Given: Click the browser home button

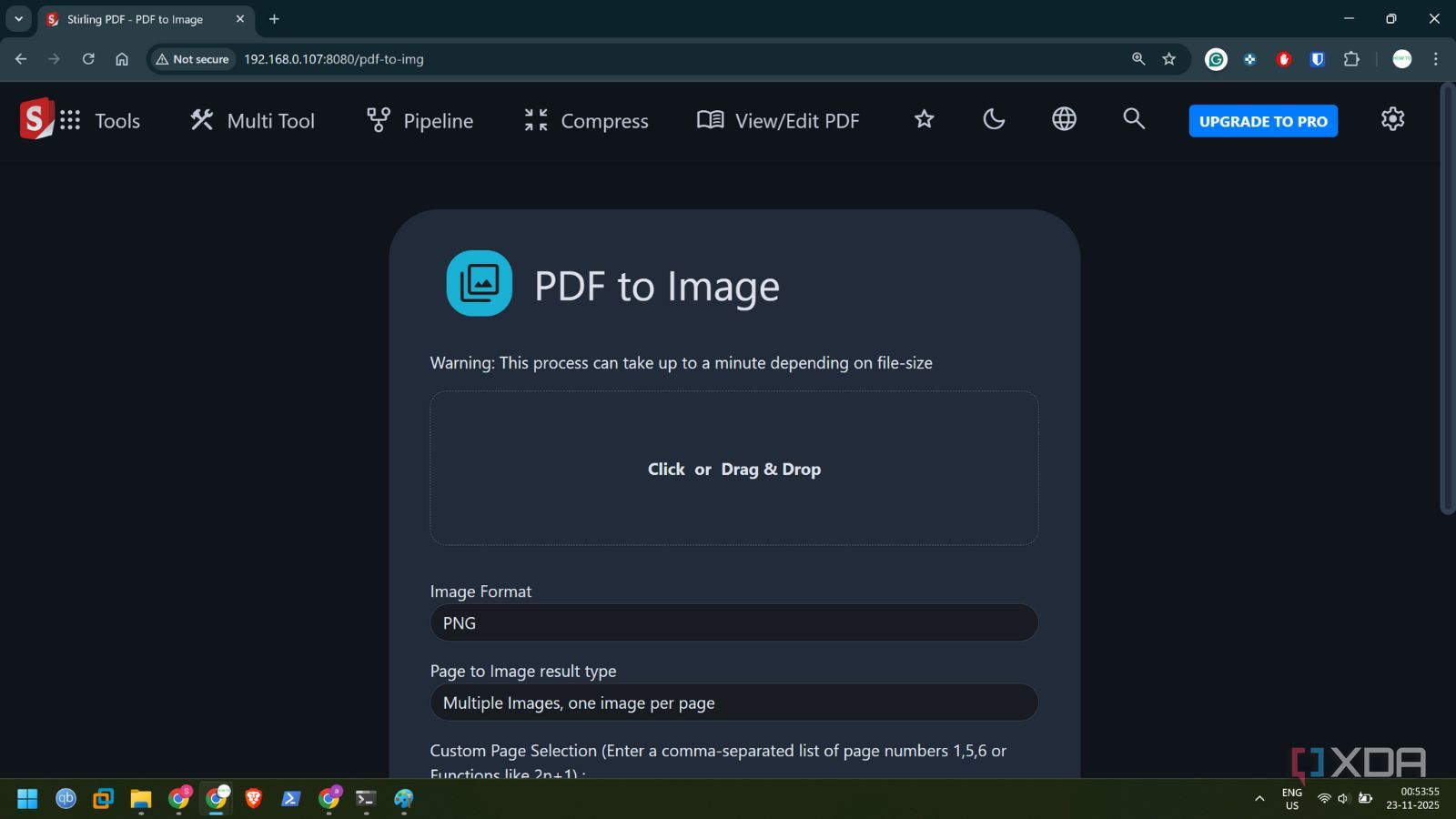Looking at the screenshot, I should click(x=122, y=59).
